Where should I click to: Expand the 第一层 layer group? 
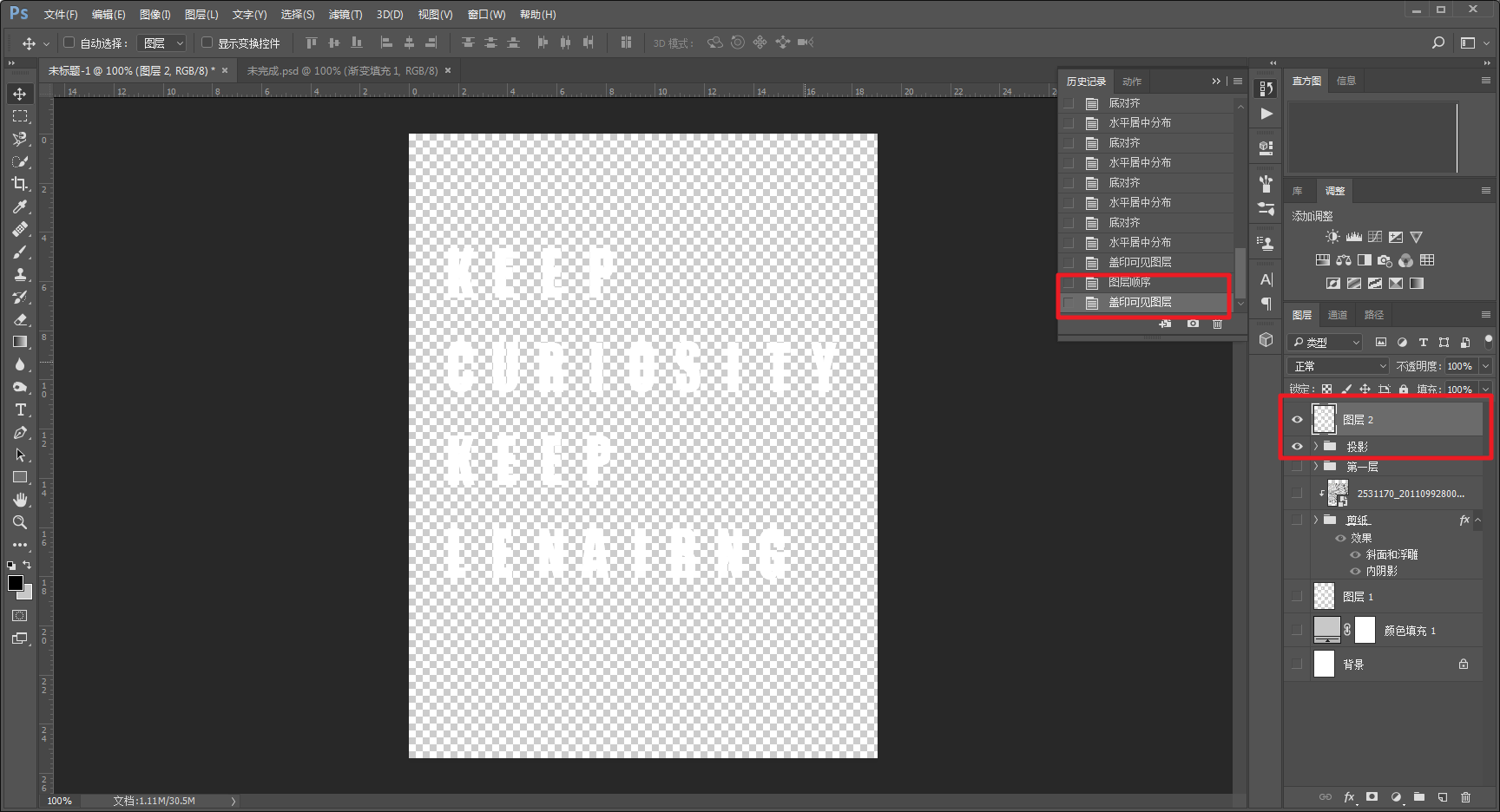pyautogui.click(x=1316, y=467)
